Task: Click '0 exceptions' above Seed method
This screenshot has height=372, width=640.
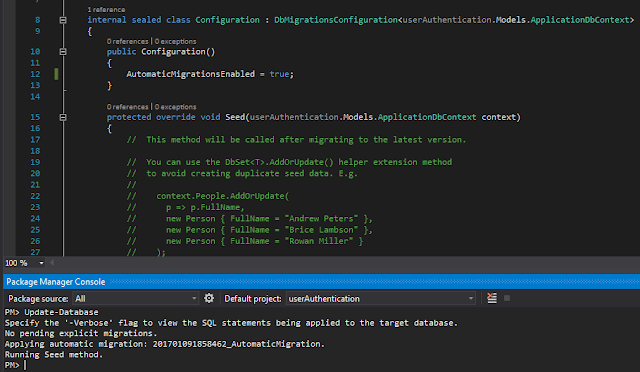Action: [176, 107]
